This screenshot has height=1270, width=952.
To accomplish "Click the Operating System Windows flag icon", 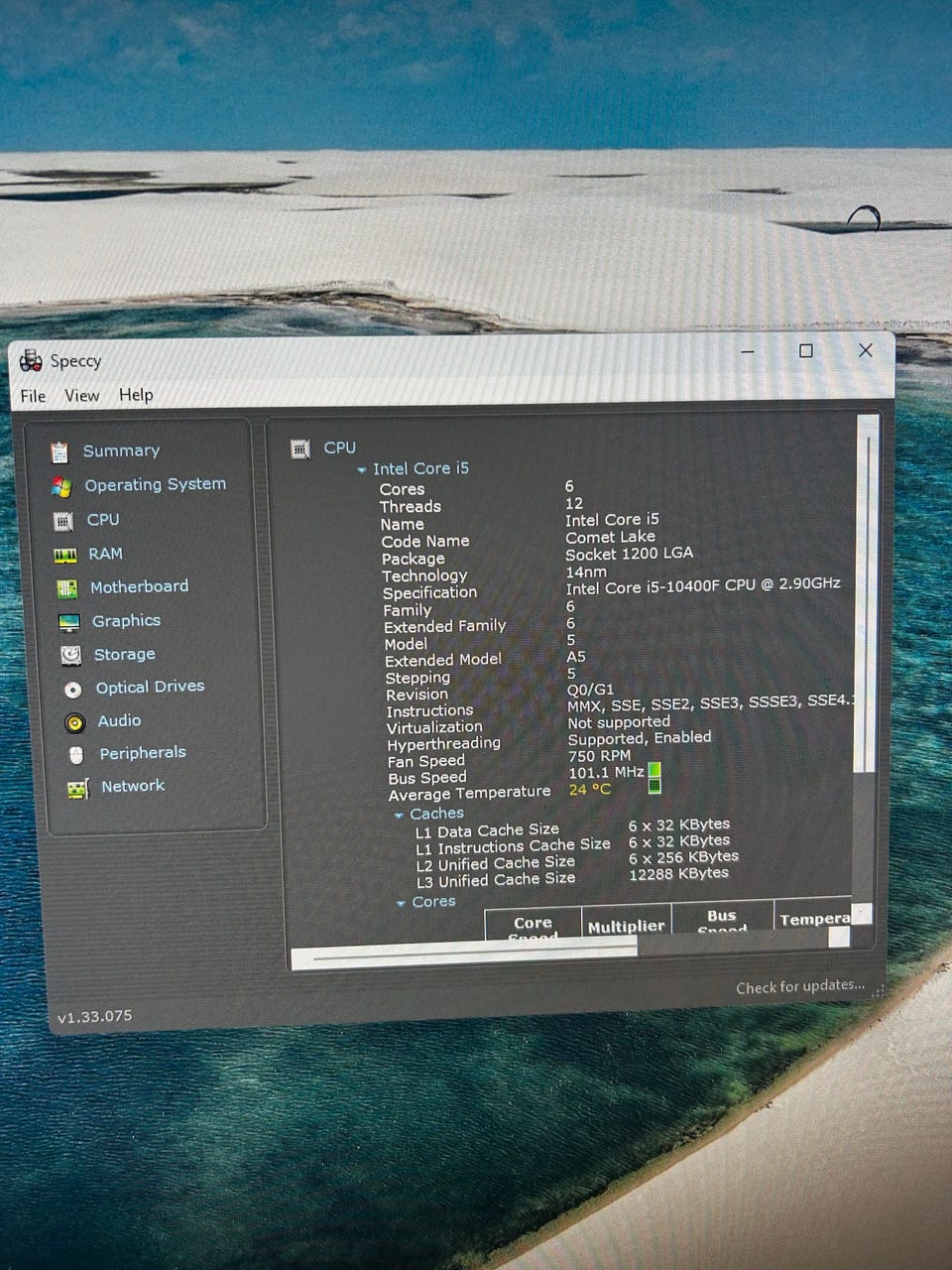I will pyautogui.click(x=61, y=486).
